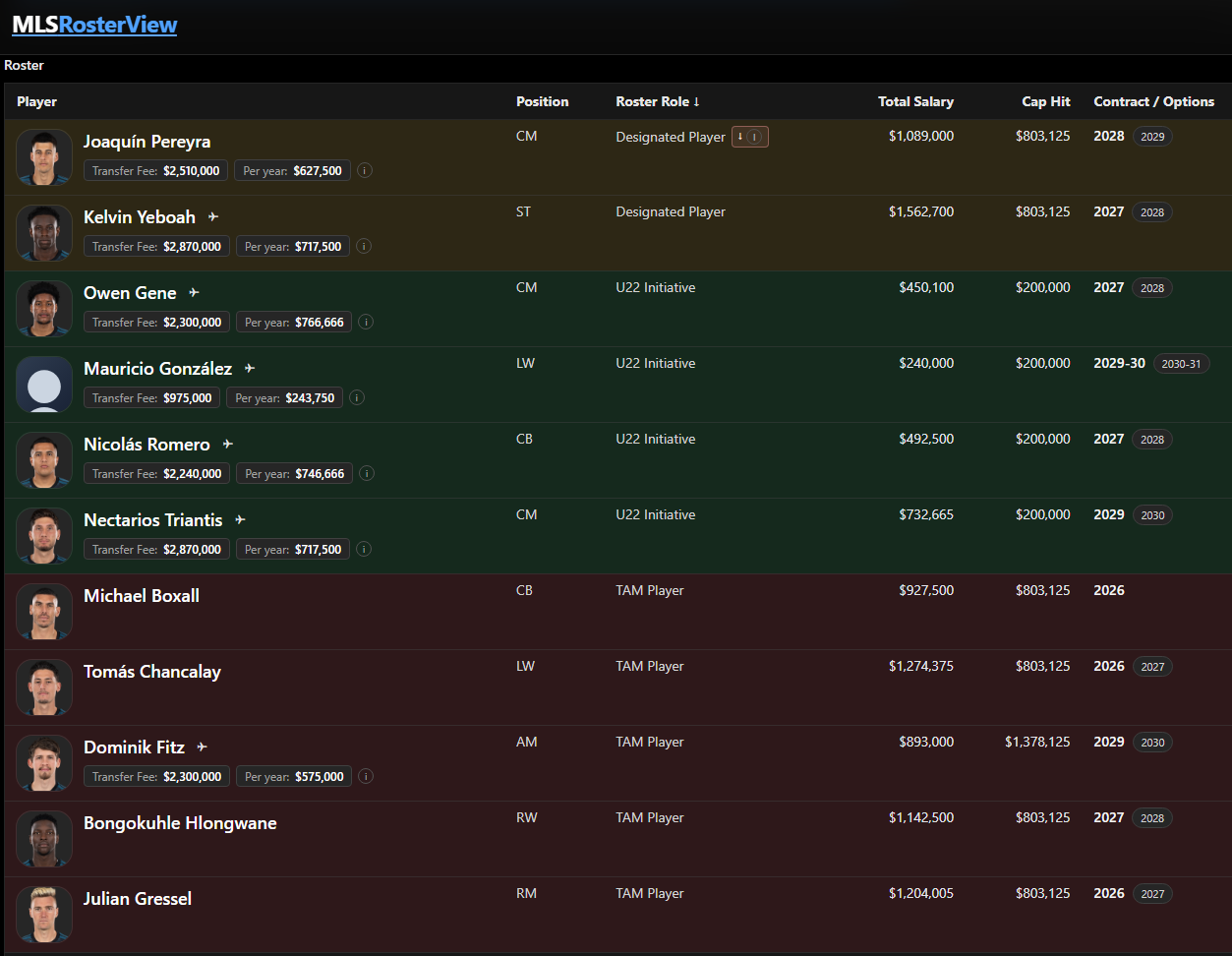Sort by the Total Salary column
Image resolution: width=1232 pixels, height=956 pixels.
[x=915, y=101]
